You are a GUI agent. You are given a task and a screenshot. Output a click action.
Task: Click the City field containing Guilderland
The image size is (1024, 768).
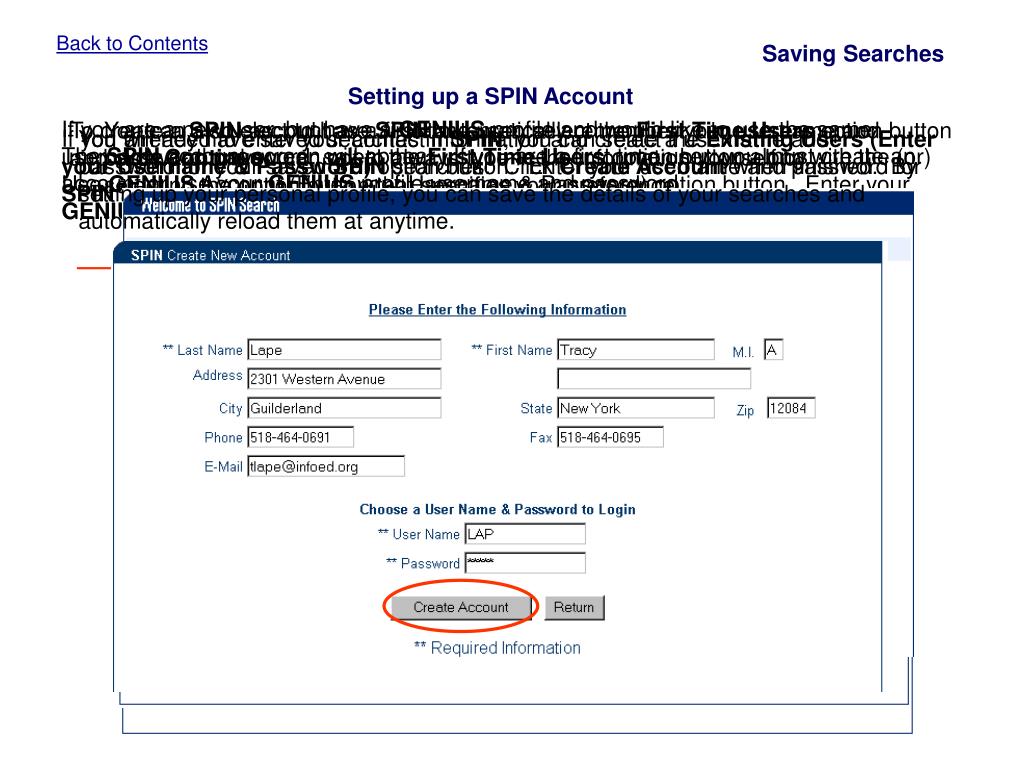[x=344, y=408]
